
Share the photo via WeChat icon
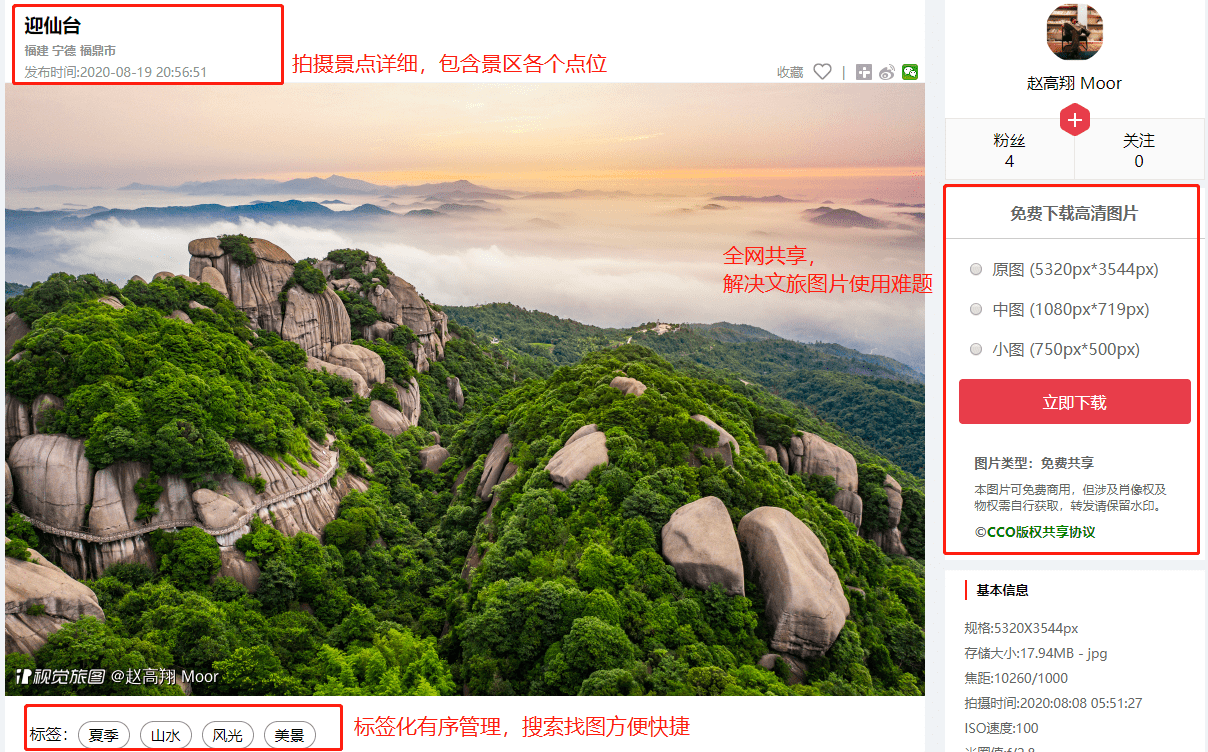pyautogui.click(x=910, y=72)
